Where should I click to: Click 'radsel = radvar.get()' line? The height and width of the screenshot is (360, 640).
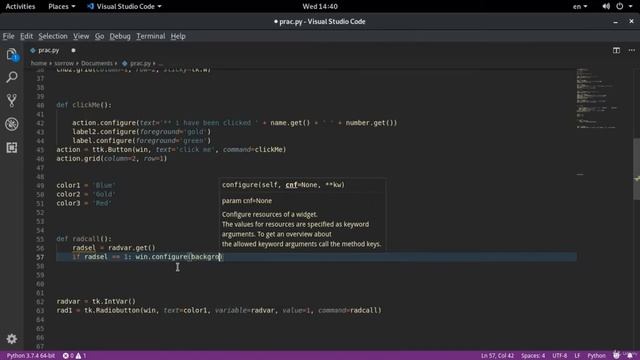[114, 248]
